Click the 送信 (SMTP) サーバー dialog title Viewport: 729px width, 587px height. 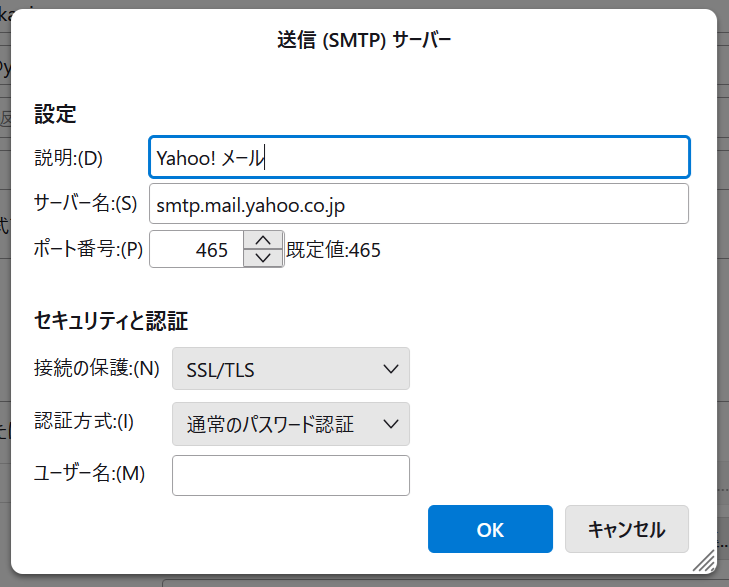tap(364, 41)
